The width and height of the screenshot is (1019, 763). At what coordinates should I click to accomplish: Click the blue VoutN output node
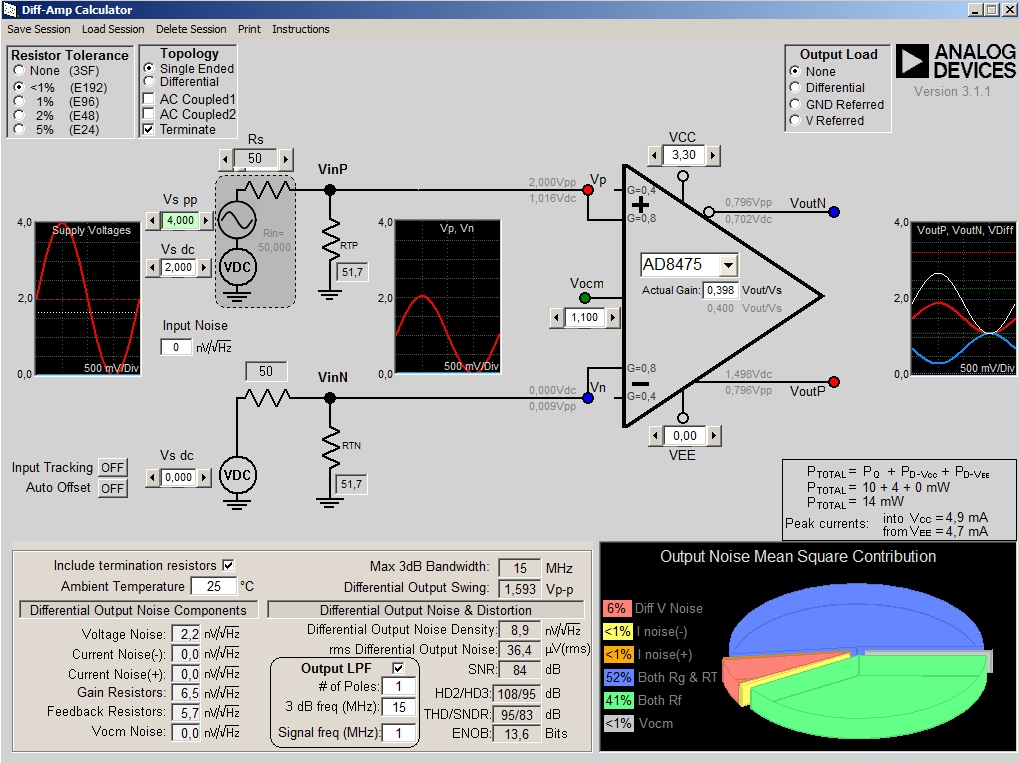click(x=834, y=211)
